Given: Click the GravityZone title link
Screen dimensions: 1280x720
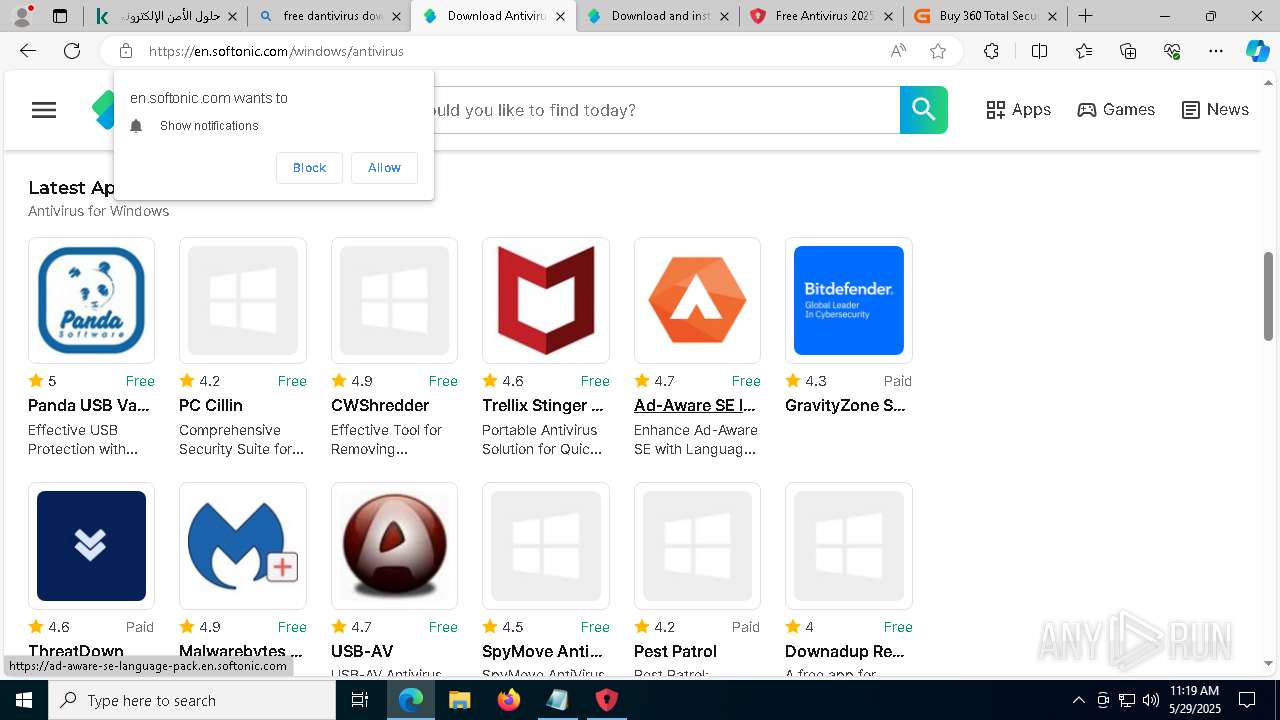Looking at the screenshot, I should pos(846,405).
